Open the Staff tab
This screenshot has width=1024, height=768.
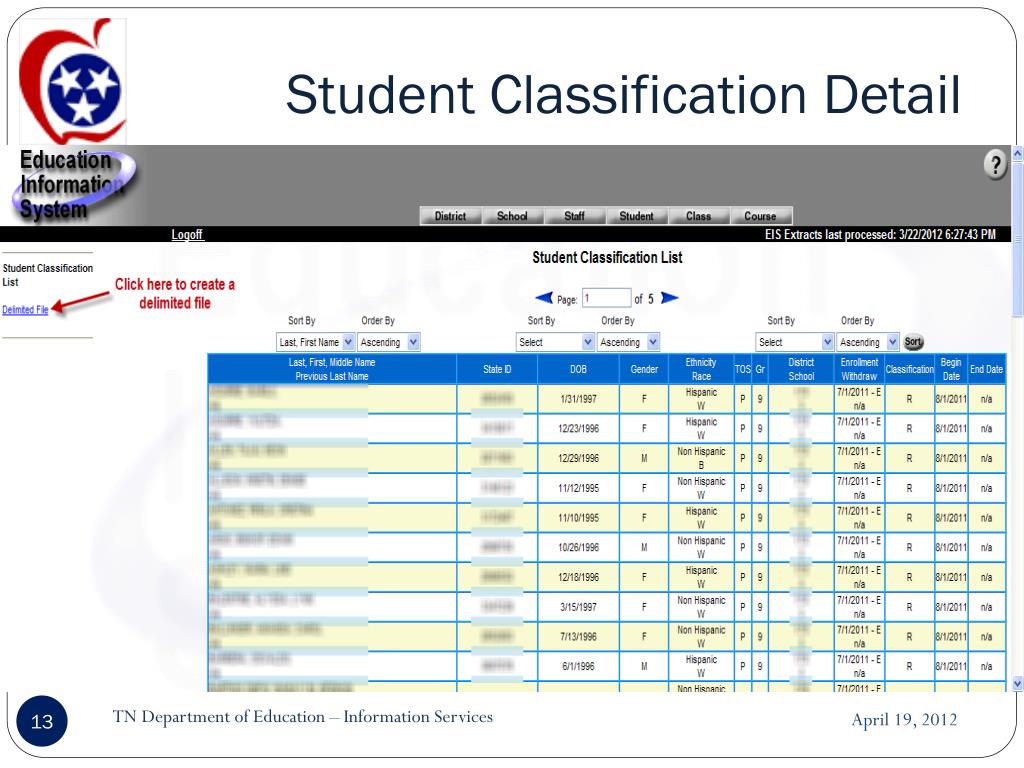[574, 216]
